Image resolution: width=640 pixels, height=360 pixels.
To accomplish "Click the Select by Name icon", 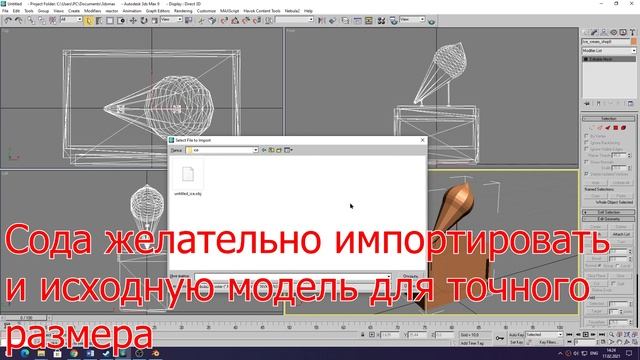I will pyautogui.click(x=100, y=20).
